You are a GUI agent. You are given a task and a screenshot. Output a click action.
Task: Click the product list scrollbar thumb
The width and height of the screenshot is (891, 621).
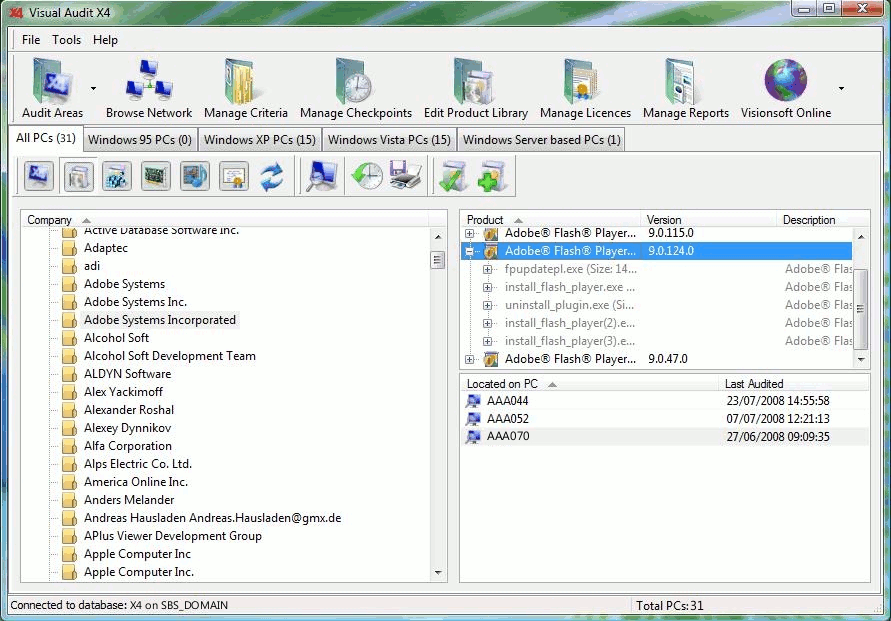[861, 309]
